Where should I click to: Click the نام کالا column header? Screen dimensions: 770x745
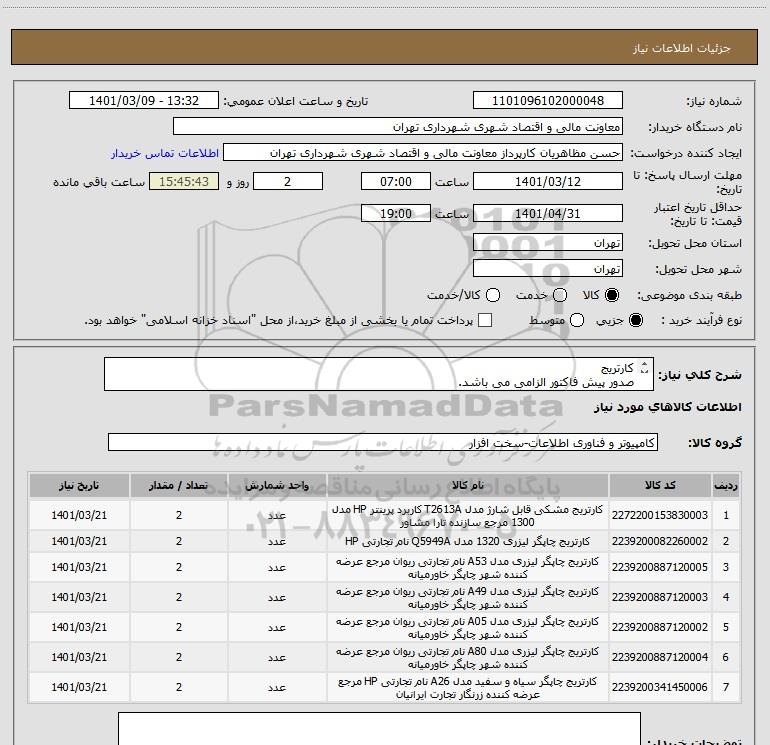(x=468, y=486)
